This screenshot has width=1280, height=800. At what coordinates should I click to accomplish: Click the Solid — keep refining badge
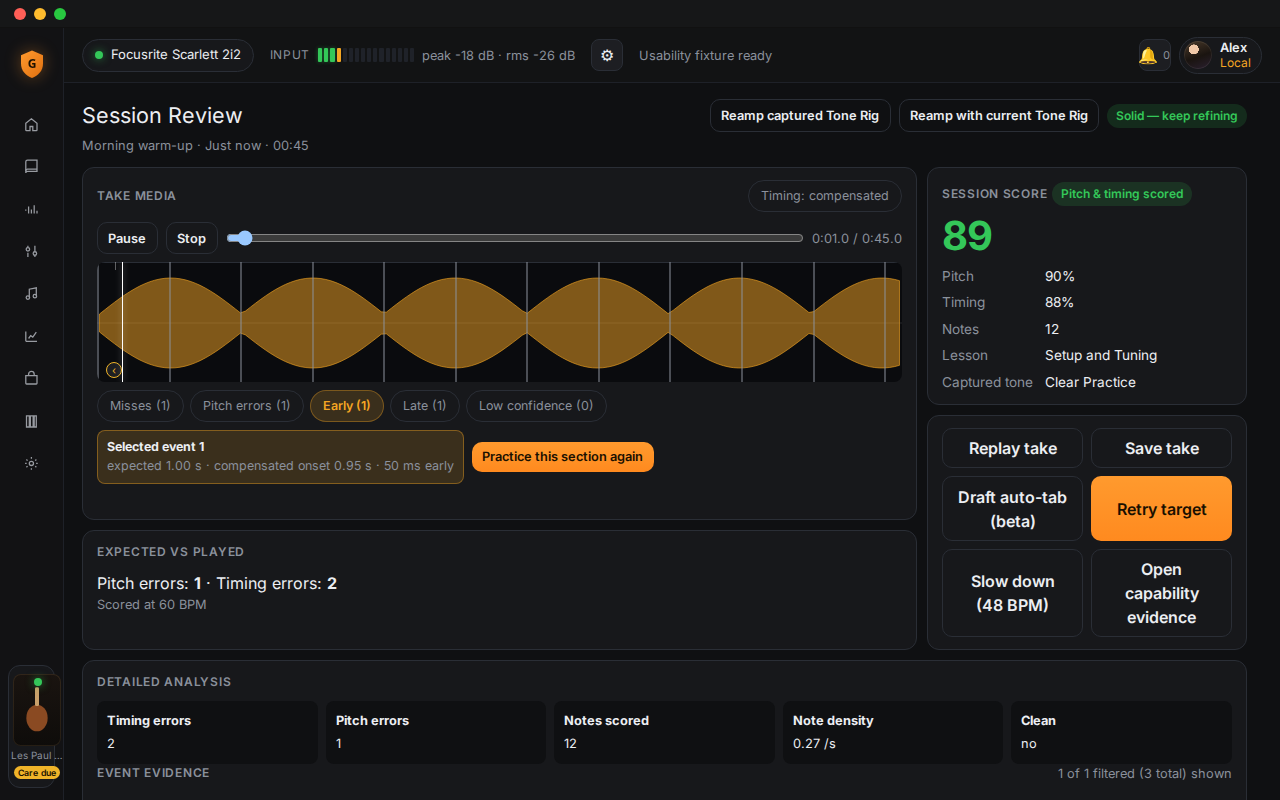[x=1177, y=116]
